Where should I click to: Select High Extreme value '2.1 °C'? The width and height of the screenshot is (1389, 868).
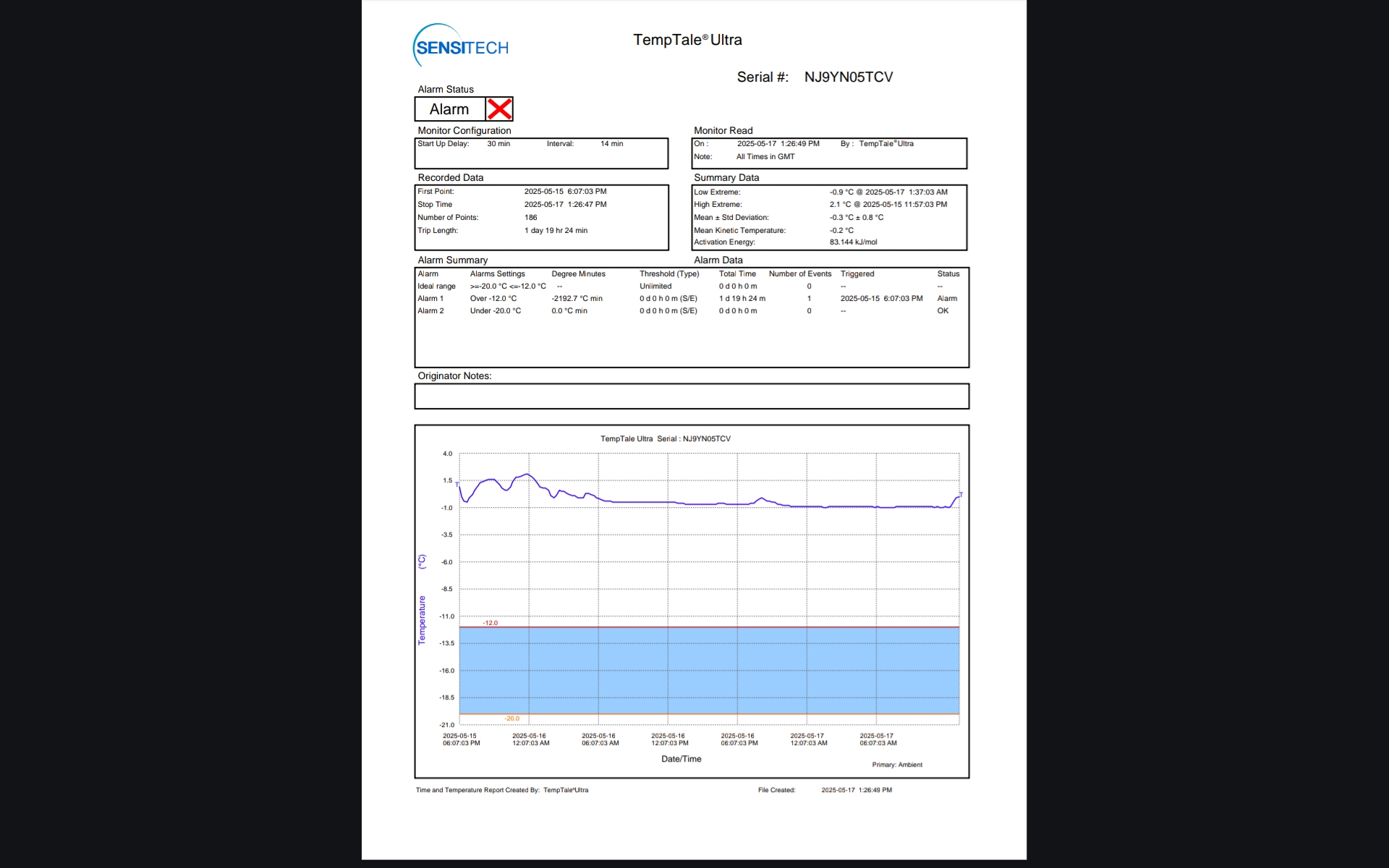(x=840, y=205)
